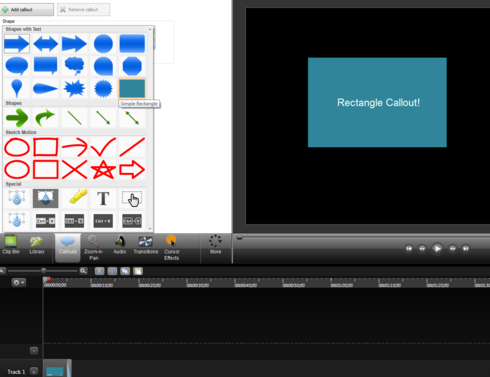Jump to the next clip
Screen dimensions: 490x377
pyautogui.click(x=466, y=248)
